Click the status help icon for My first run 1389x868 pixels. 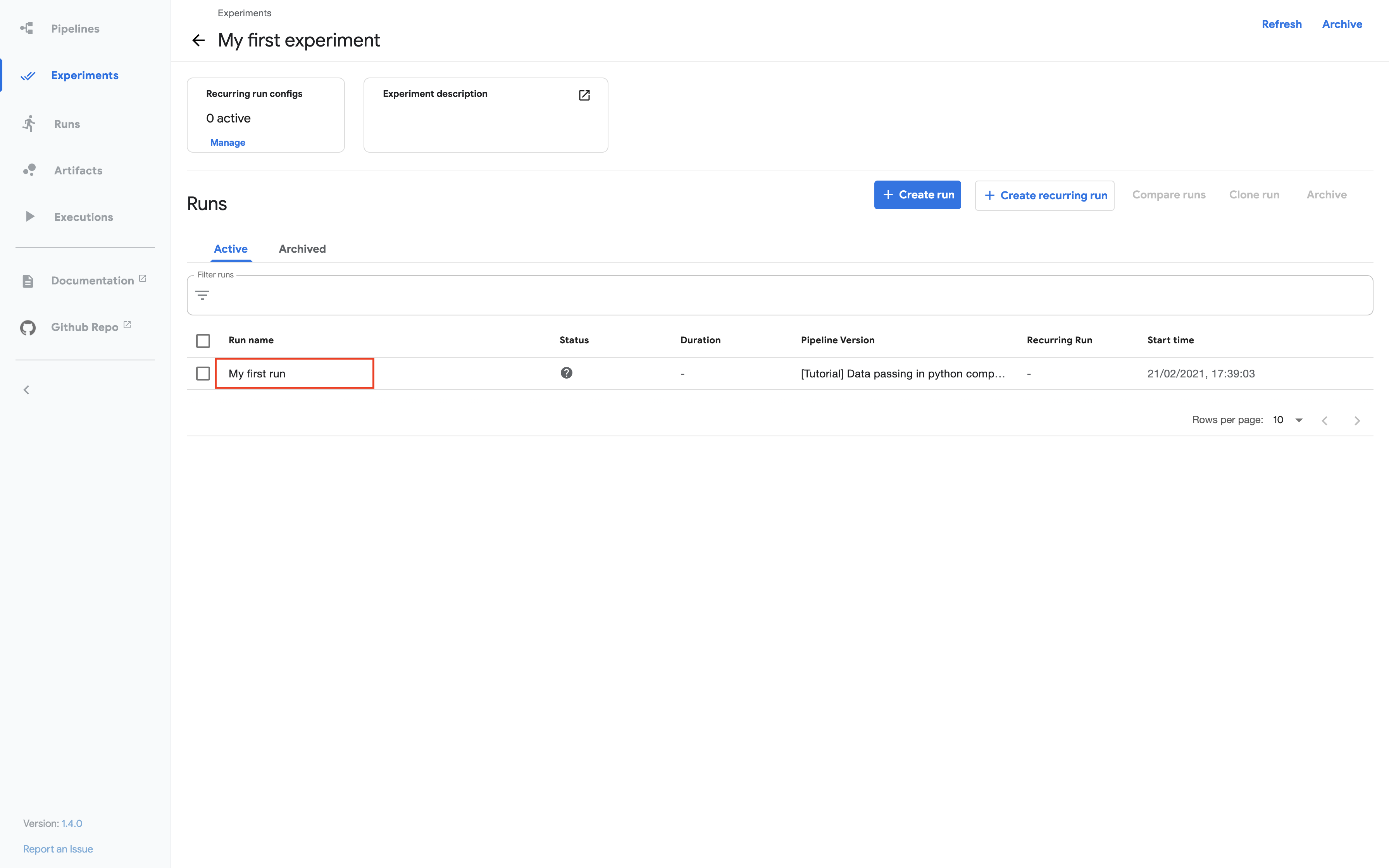pos(567,372)
